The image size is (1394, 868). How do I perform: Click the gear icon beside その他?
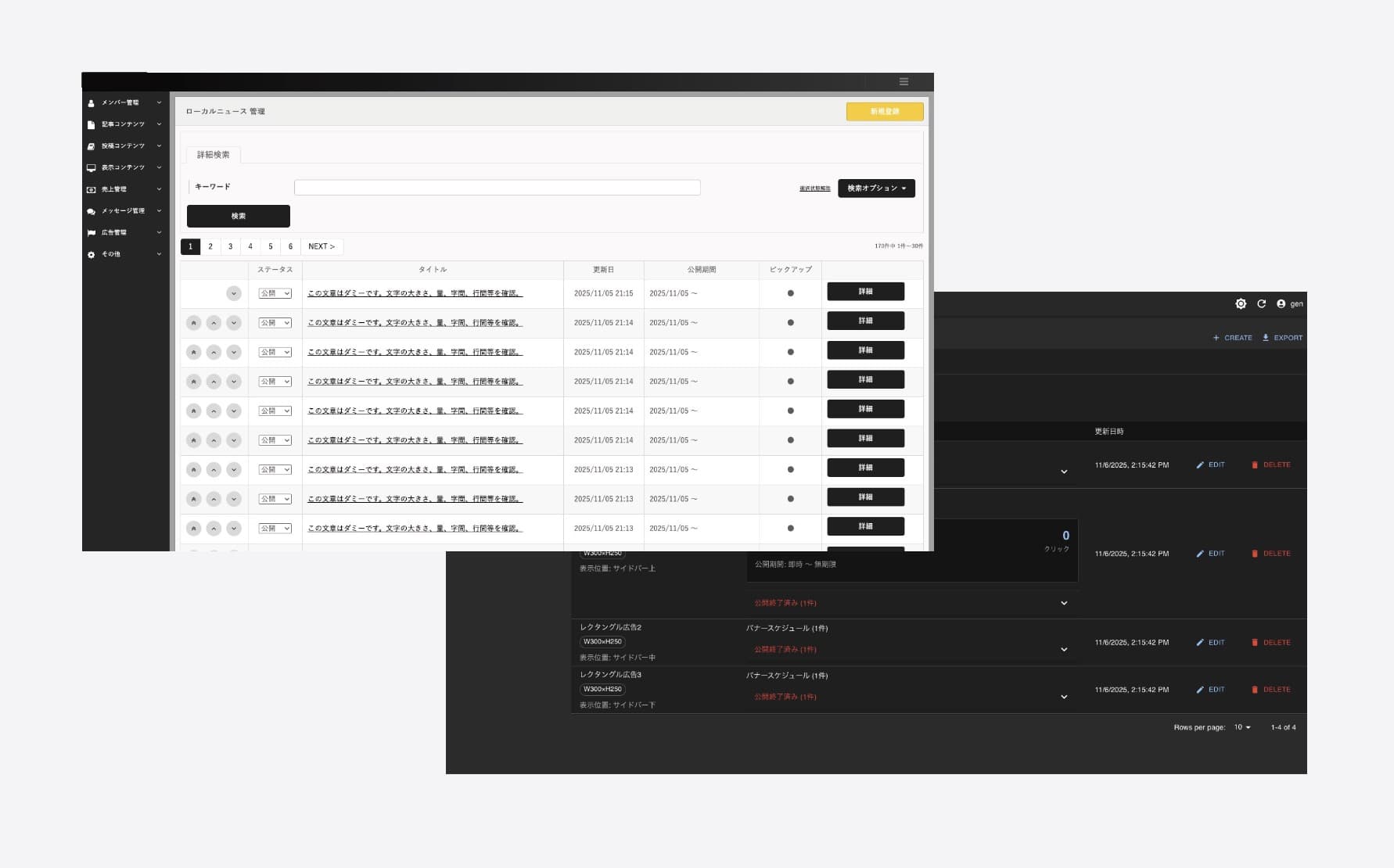coord(91,255)
